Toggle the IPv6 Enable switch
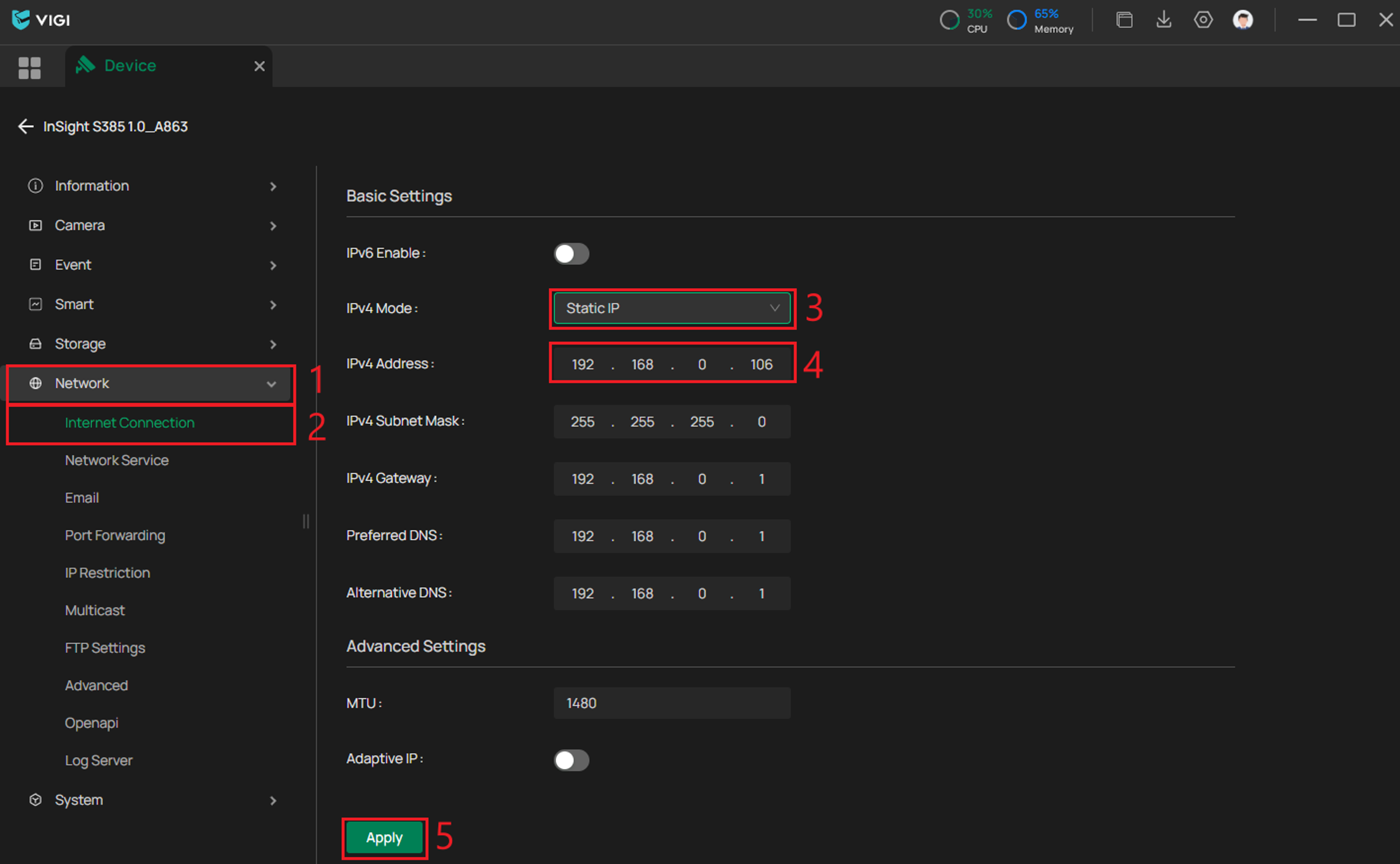1400x864 pixels. point(571,253)
